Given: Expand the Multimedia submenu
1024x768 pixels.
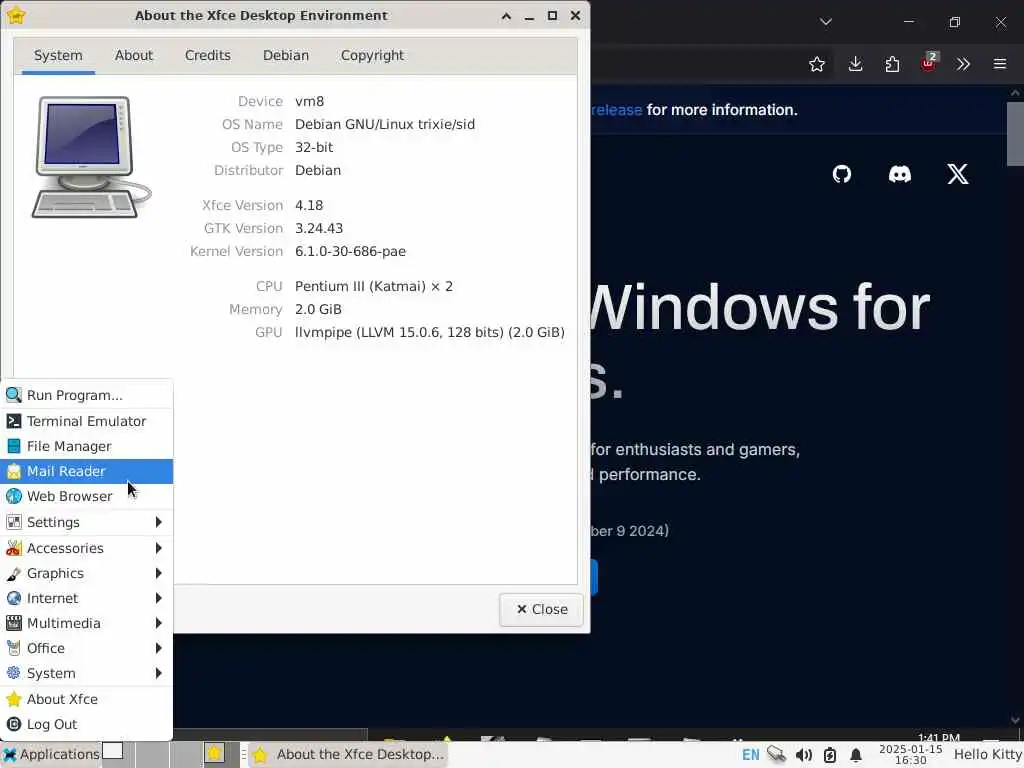Looking at the screenshot, I should click(86, 623).
